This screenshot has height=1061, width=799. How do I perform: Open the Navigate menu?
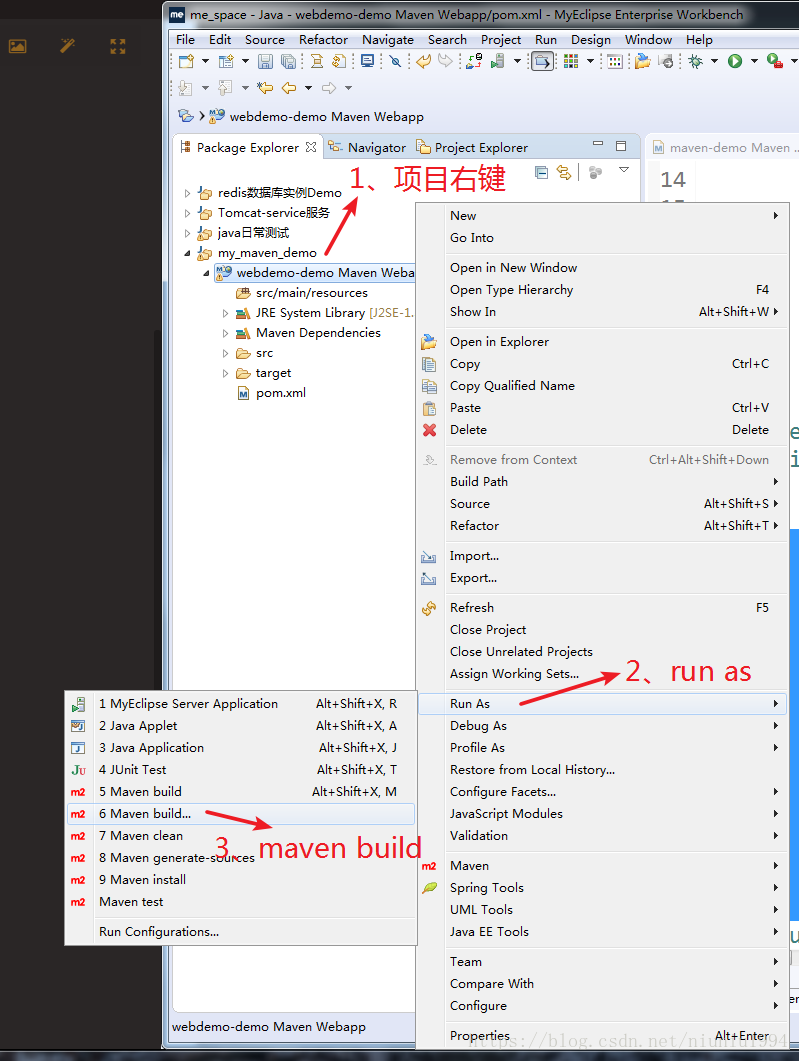pos(388,40)
